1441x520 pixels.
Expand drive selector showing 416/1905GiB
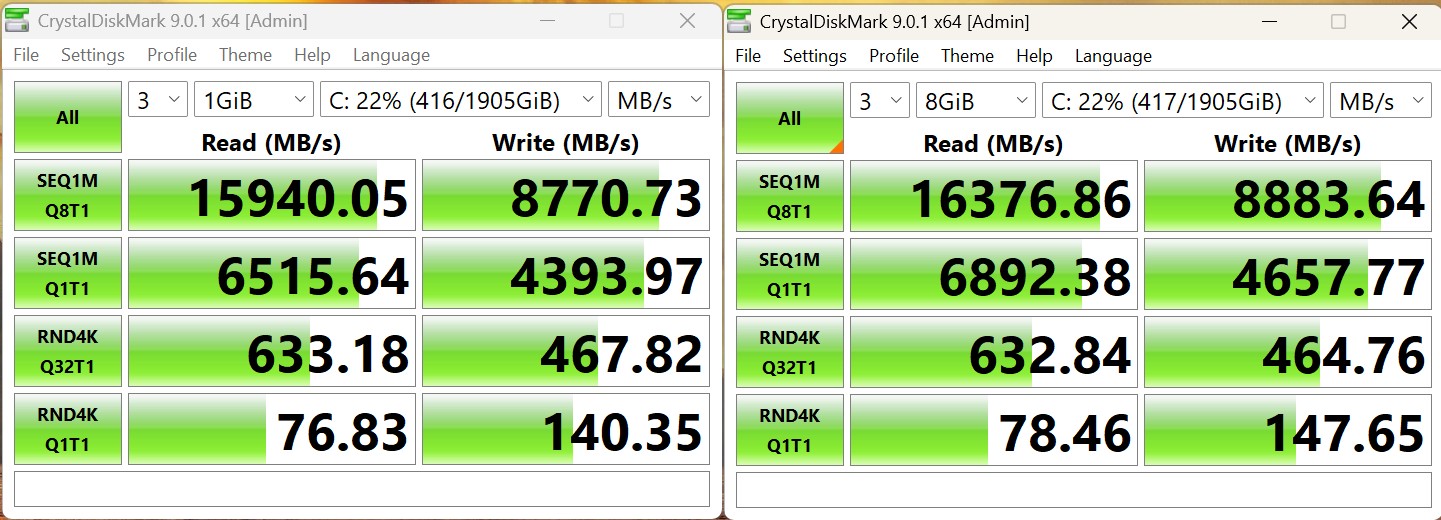click(x=461, y=100)
